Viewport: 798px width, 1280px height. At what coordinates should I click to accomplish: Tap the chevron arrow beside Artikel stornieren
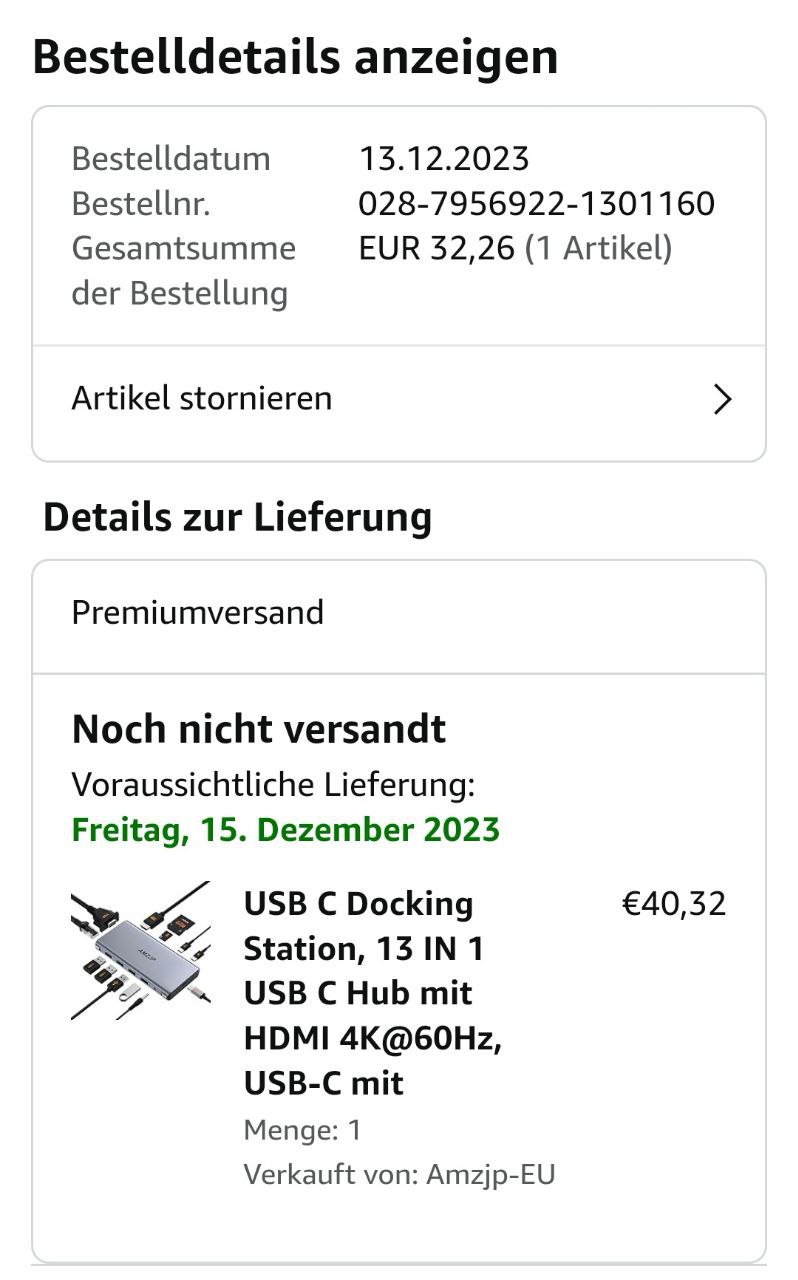pos(721,400)
